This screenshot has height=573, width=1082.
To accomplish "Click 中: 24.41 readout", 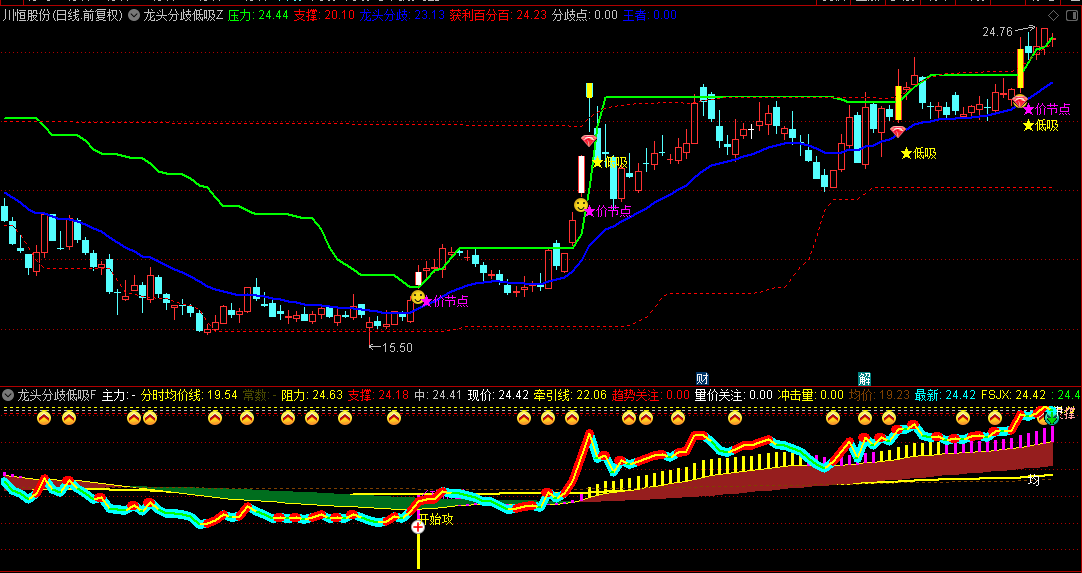I will (x=438, y=396).
